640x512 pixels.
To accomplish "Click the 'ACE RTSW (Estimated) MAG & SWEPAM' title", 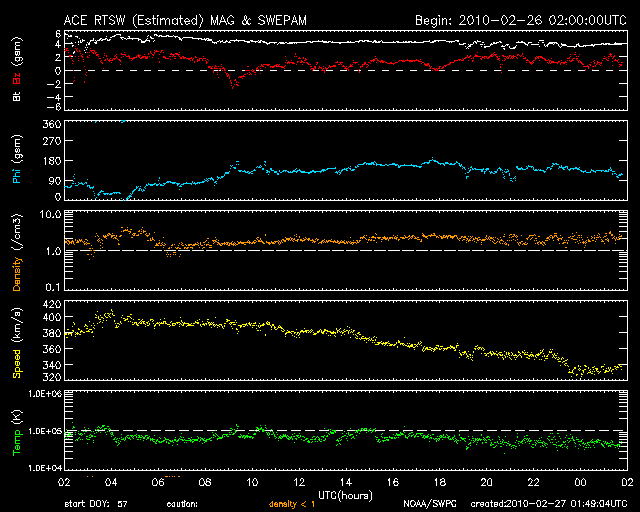I will click(x=185, y=20).
